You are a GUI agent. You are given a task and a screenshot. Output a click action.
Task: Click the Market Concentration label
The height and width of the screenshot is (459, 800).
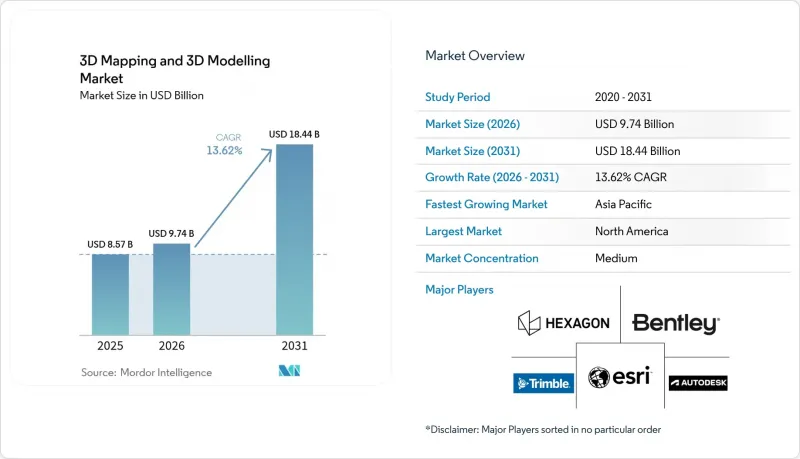click(482, 258)
